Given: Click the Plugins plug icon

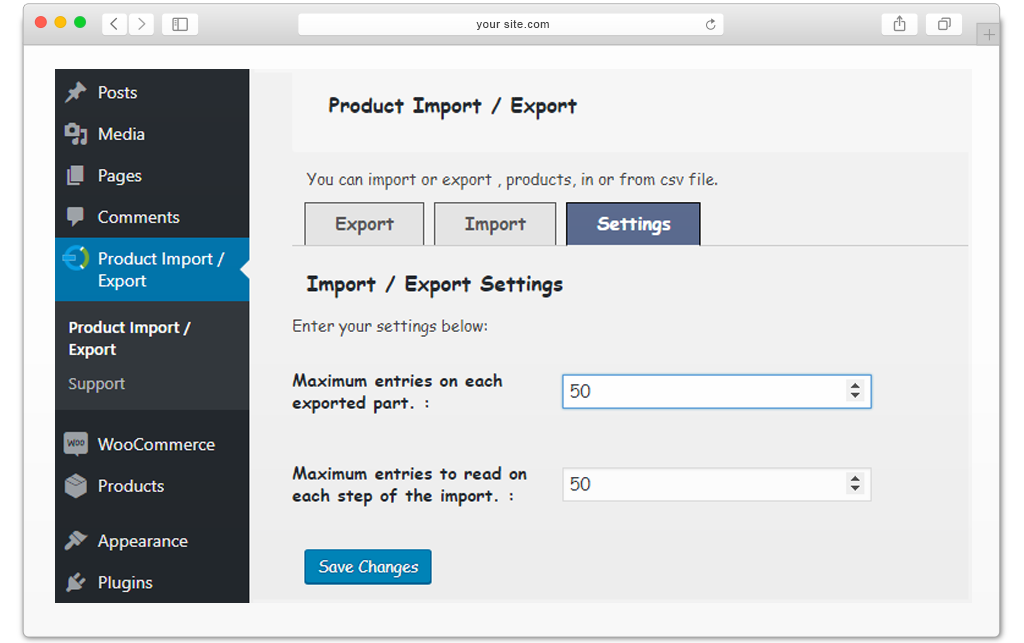Looking at the screenshot, I should [76, 582].
